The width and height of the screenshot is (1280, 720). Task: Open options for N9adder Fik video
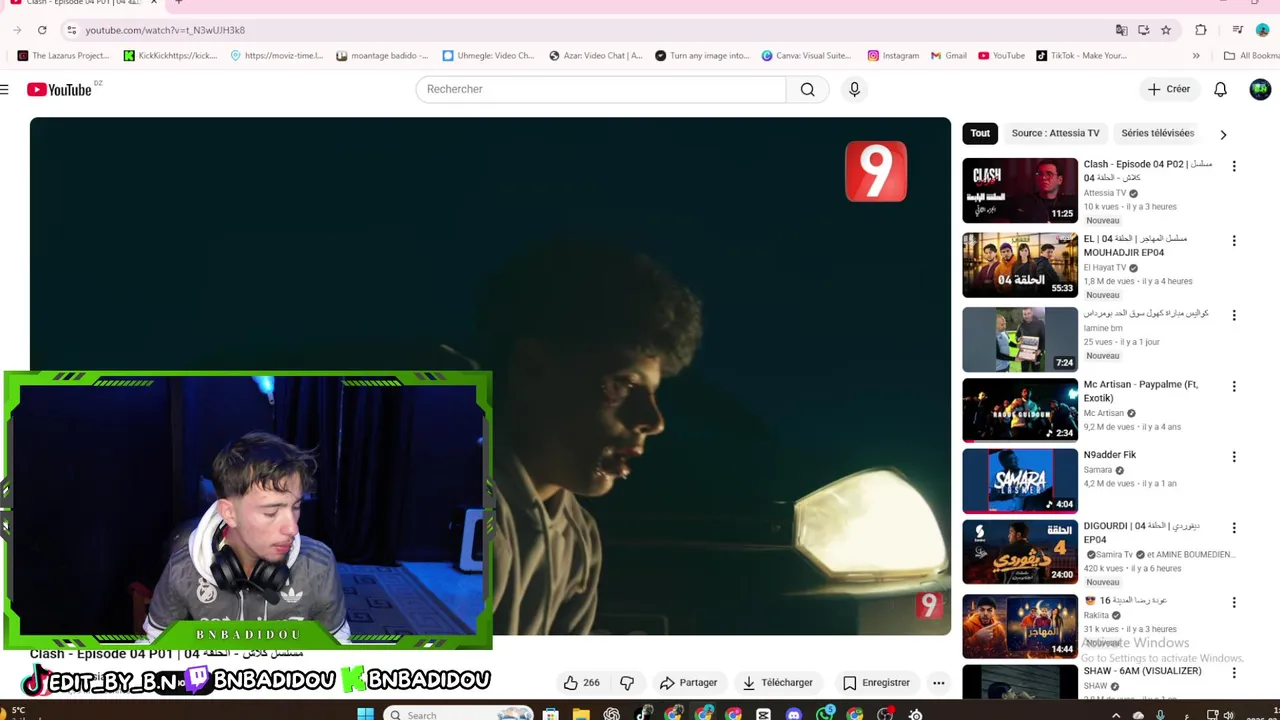1234,457
